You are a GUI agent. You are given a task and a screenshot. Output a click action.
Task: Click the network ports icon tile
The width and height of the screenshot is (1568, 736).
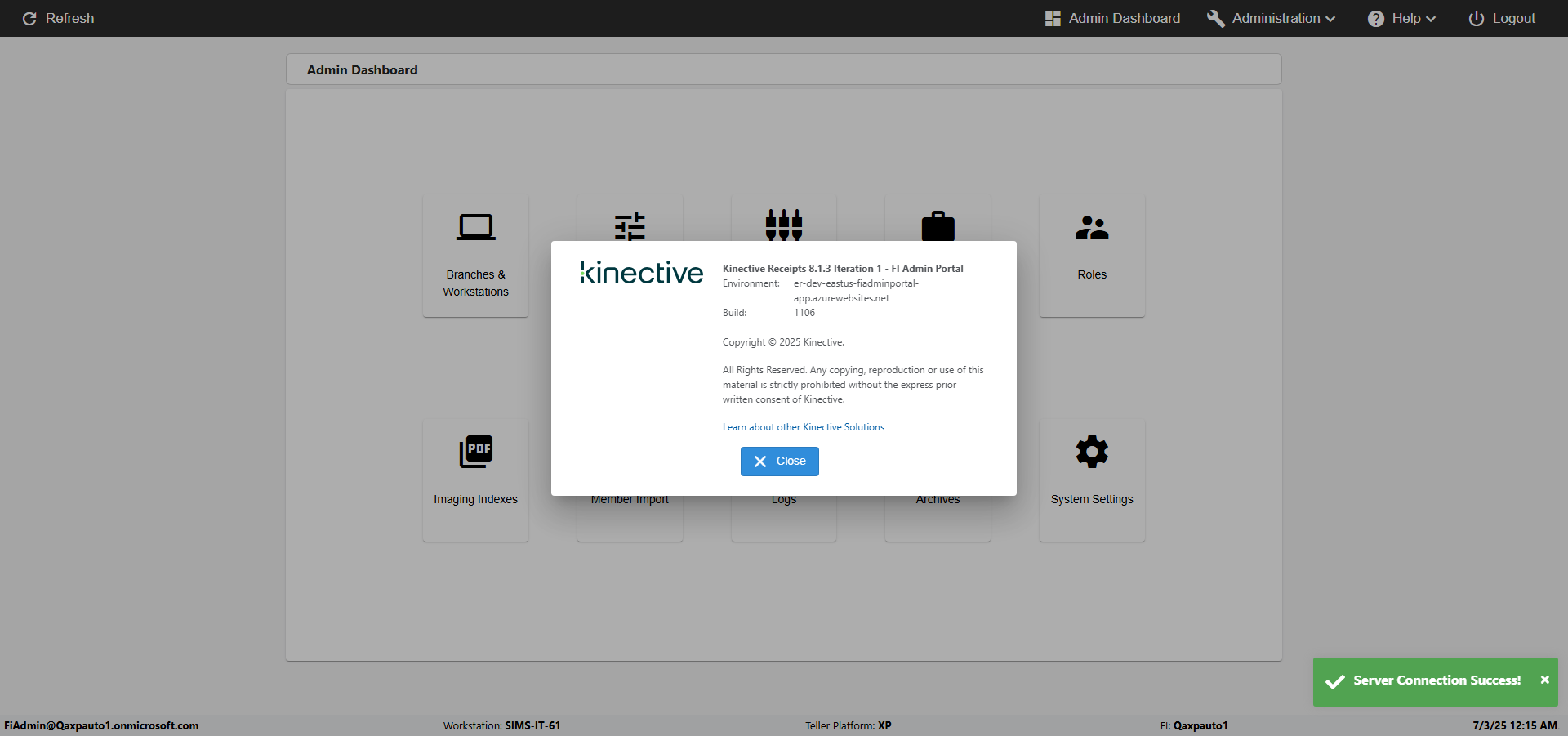point(784,225)
